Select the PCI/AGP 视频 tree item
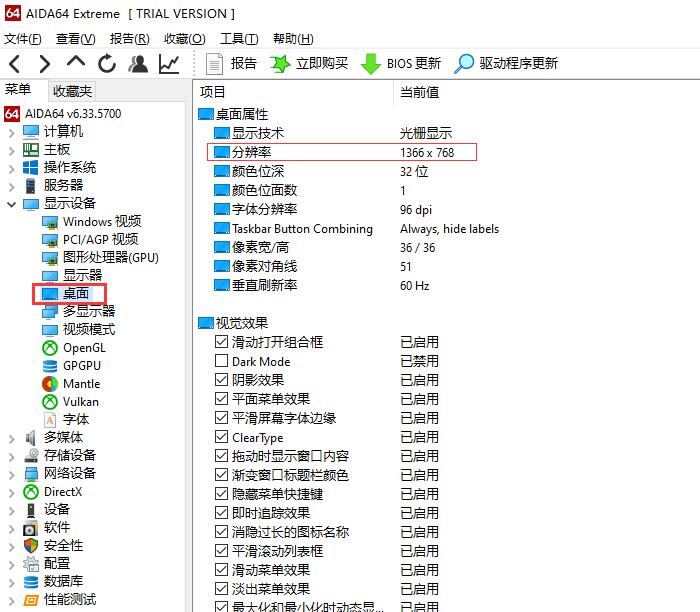 click(x=90, y=240)
